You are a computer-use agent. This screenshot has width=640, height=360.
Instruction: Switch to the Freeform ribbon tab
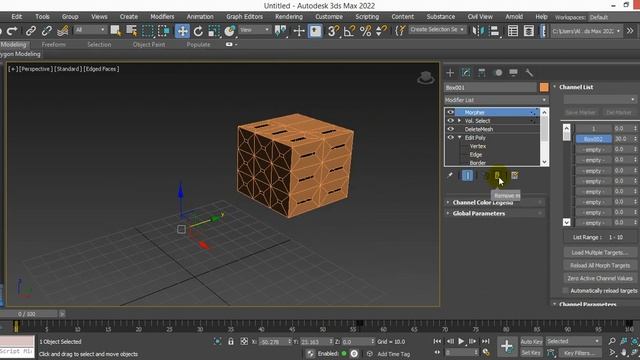53,44
